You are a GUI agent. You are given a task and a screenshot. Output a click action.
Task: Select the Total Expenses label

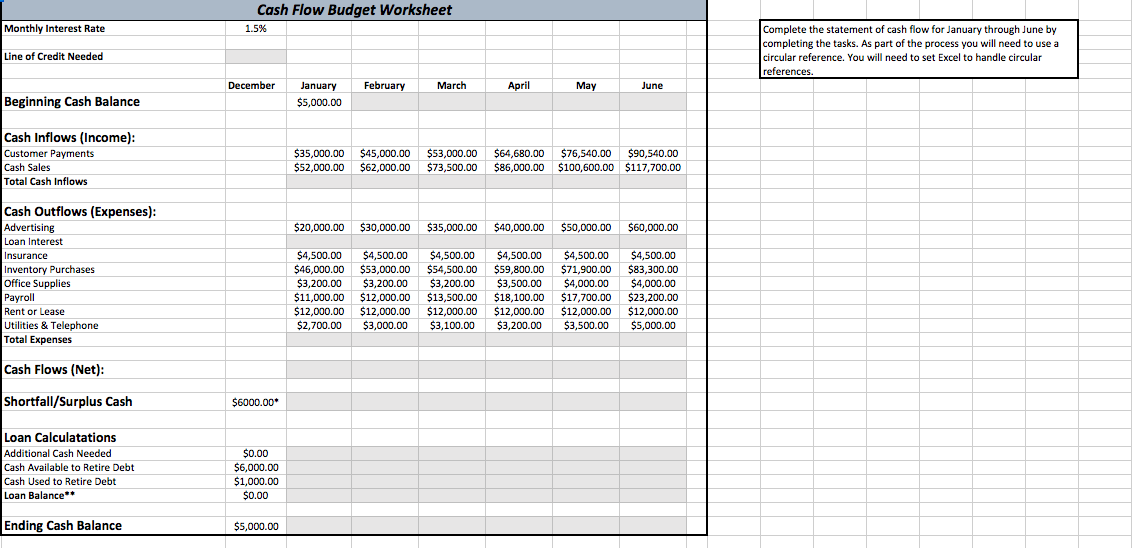[x=38, y=339]
